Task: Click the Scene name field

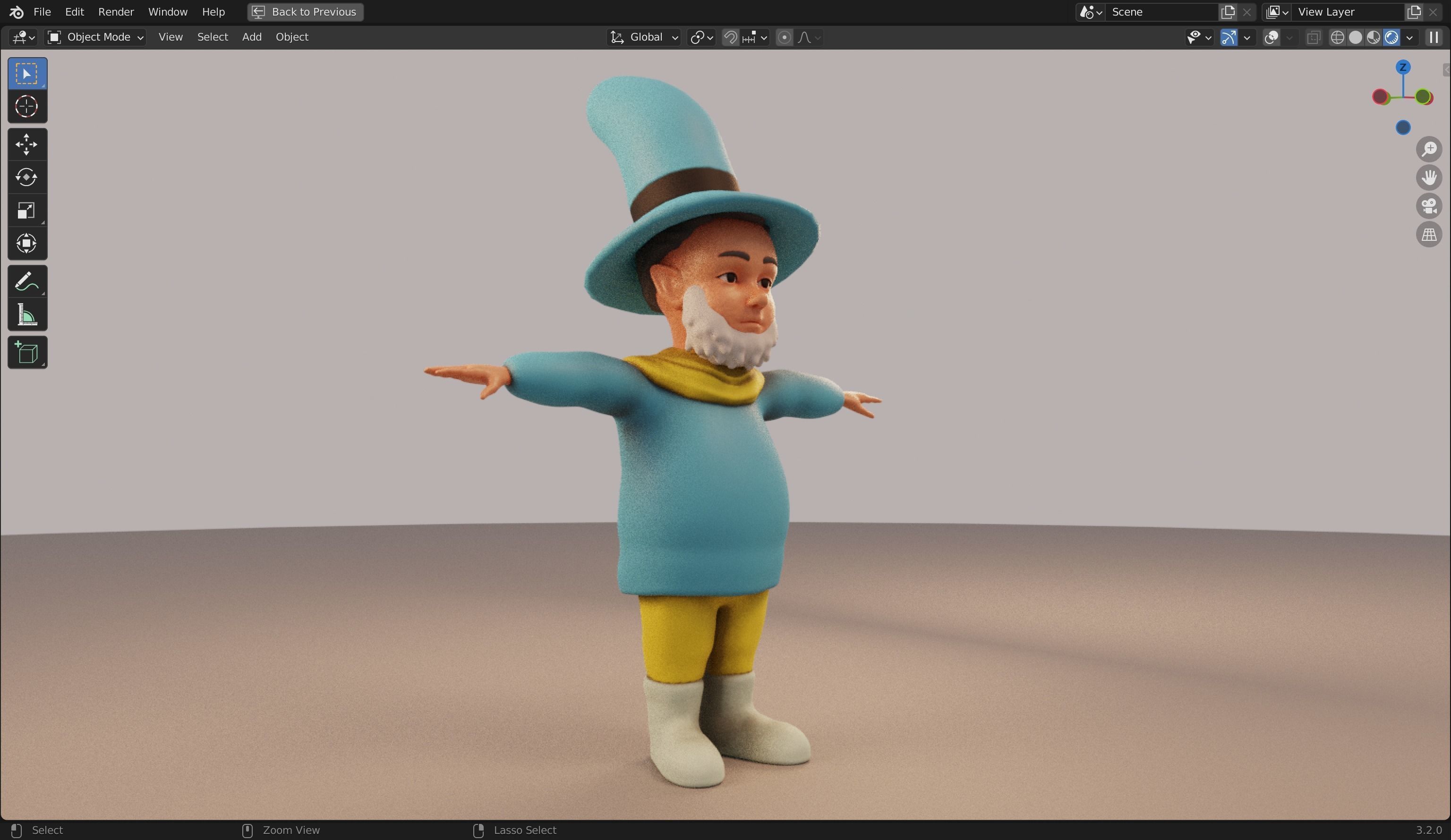Action: [1161, 11]
